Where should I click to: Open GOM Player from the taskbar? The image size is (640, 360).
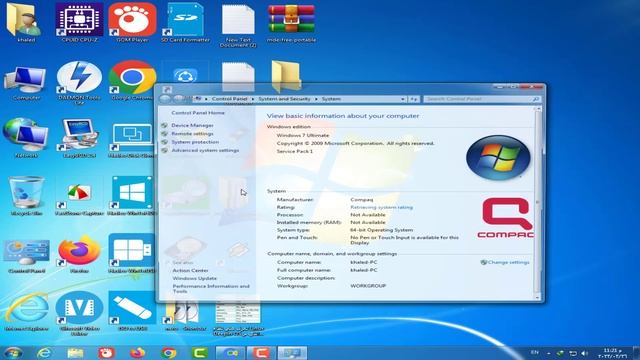107,352
